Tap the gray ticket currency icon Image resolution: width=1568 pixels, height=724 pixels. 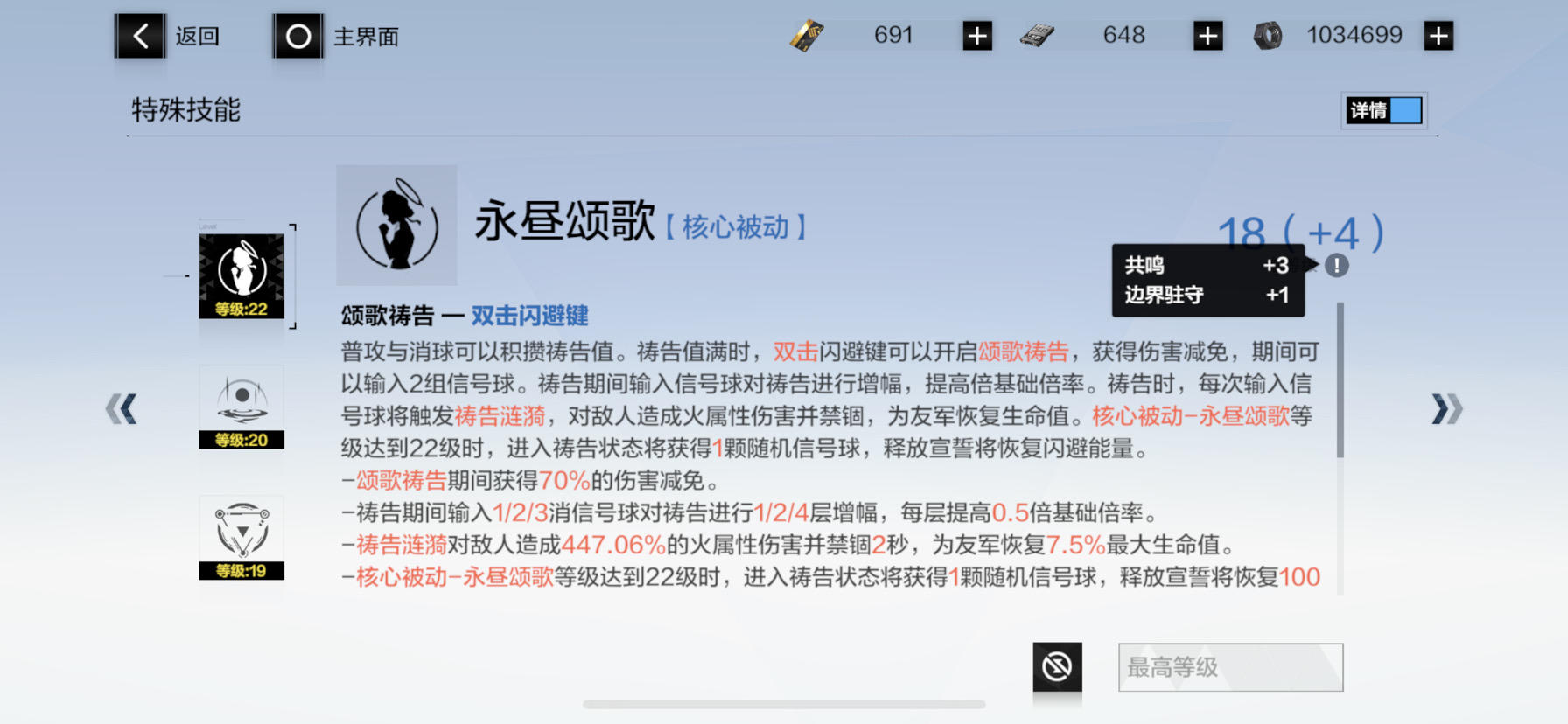[1038, 36]
